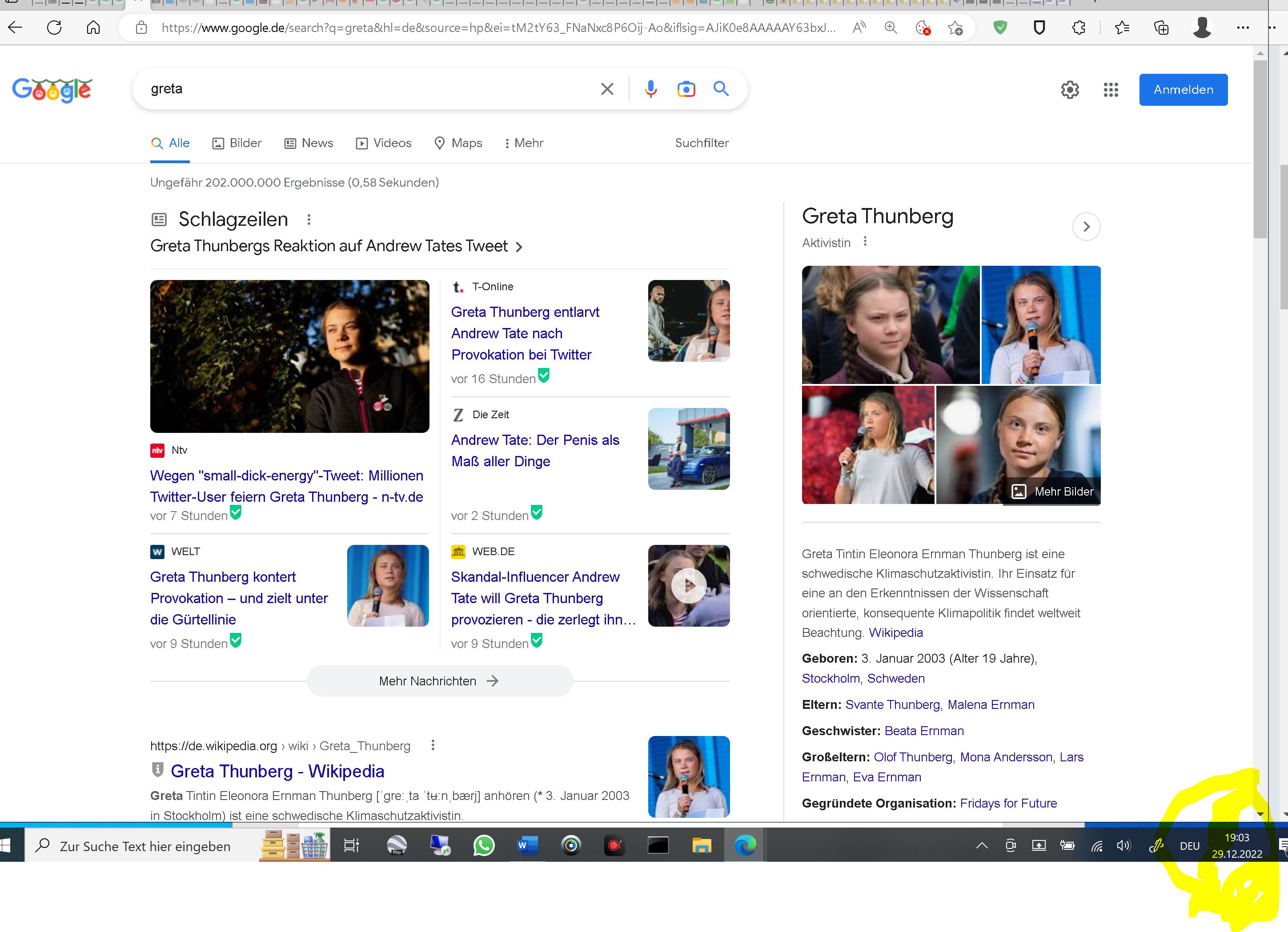Open WhatsApp from the taskbar
This screenshot has width=1288, height=932.
(x=484, y=846)
